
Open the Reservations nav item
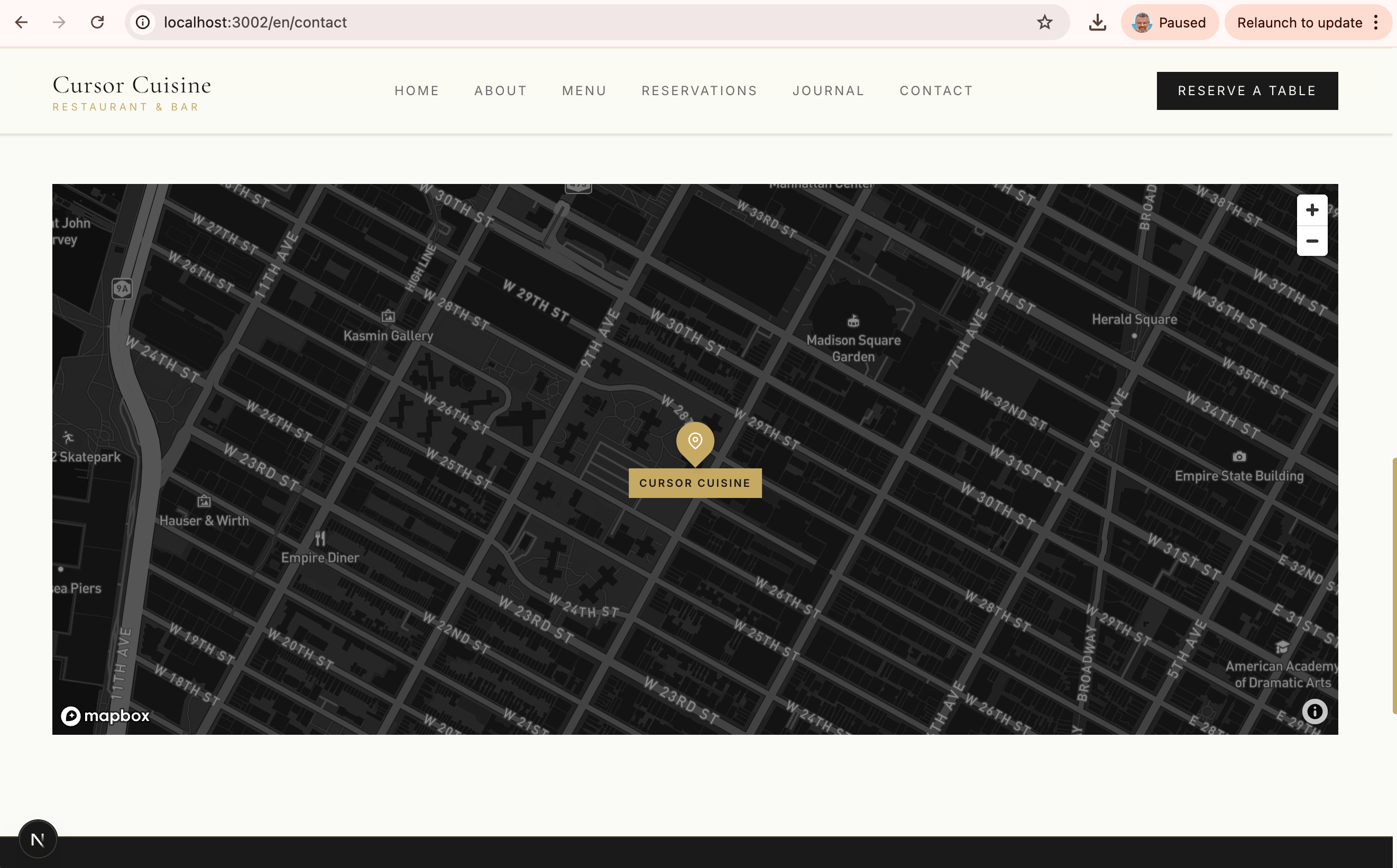coord(699,91)
